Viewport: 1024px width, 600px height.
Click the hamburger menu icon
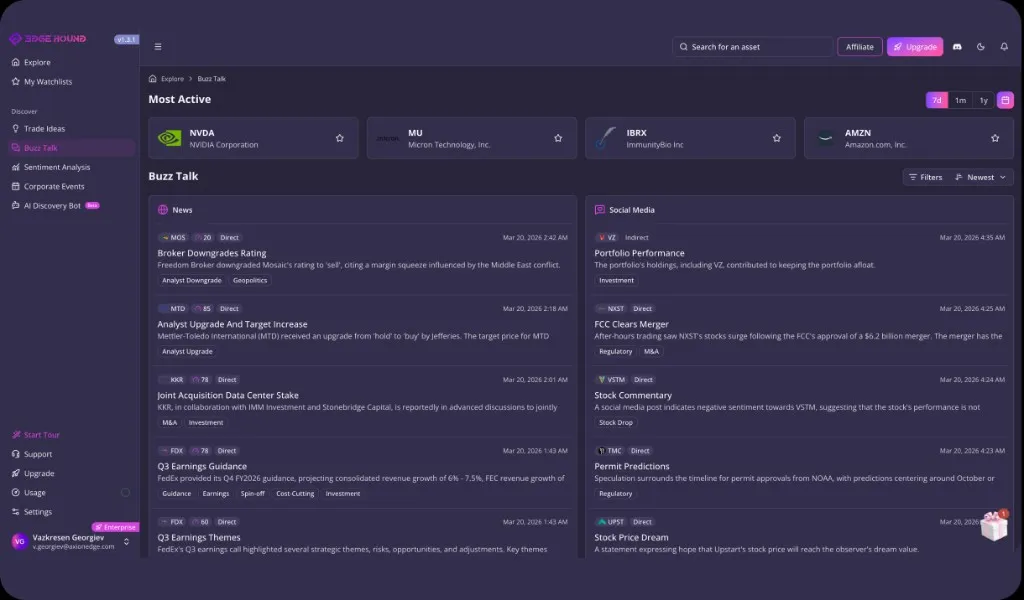point(157,46)
